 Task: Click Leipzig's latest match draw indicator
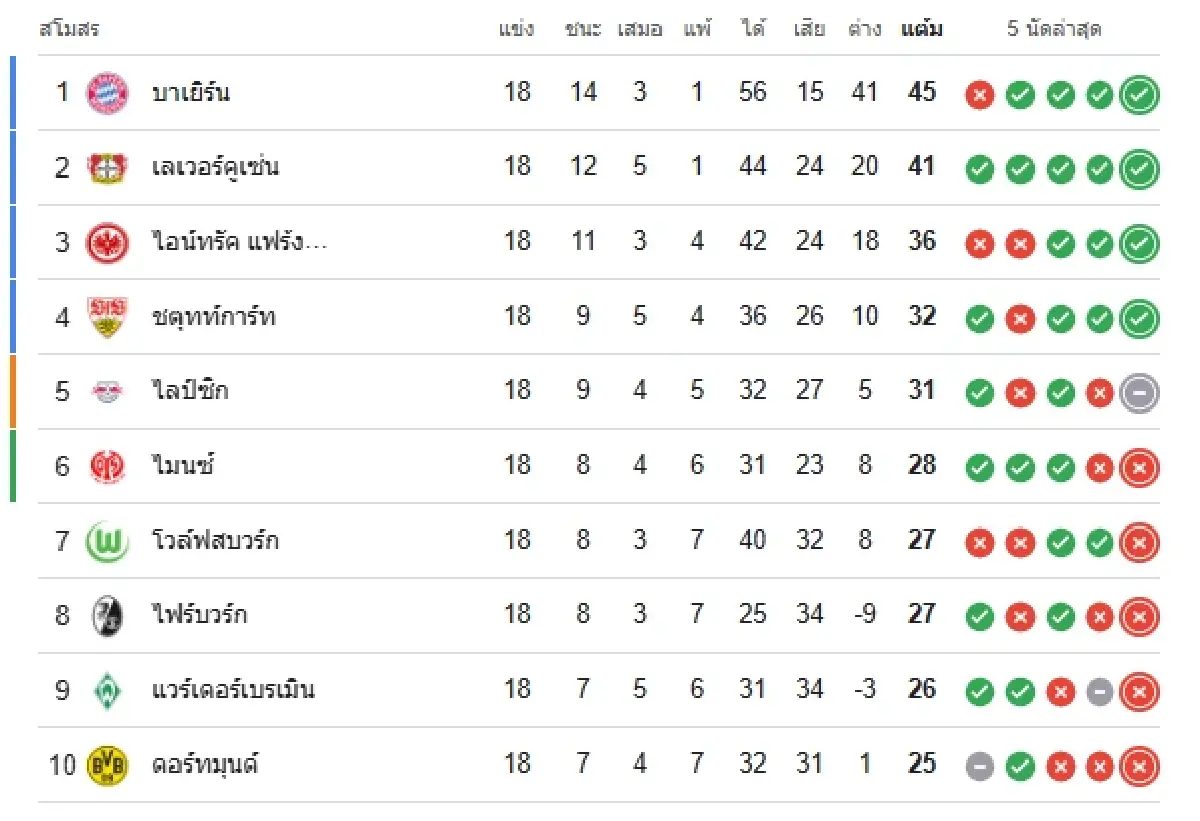coord(1139,393)
